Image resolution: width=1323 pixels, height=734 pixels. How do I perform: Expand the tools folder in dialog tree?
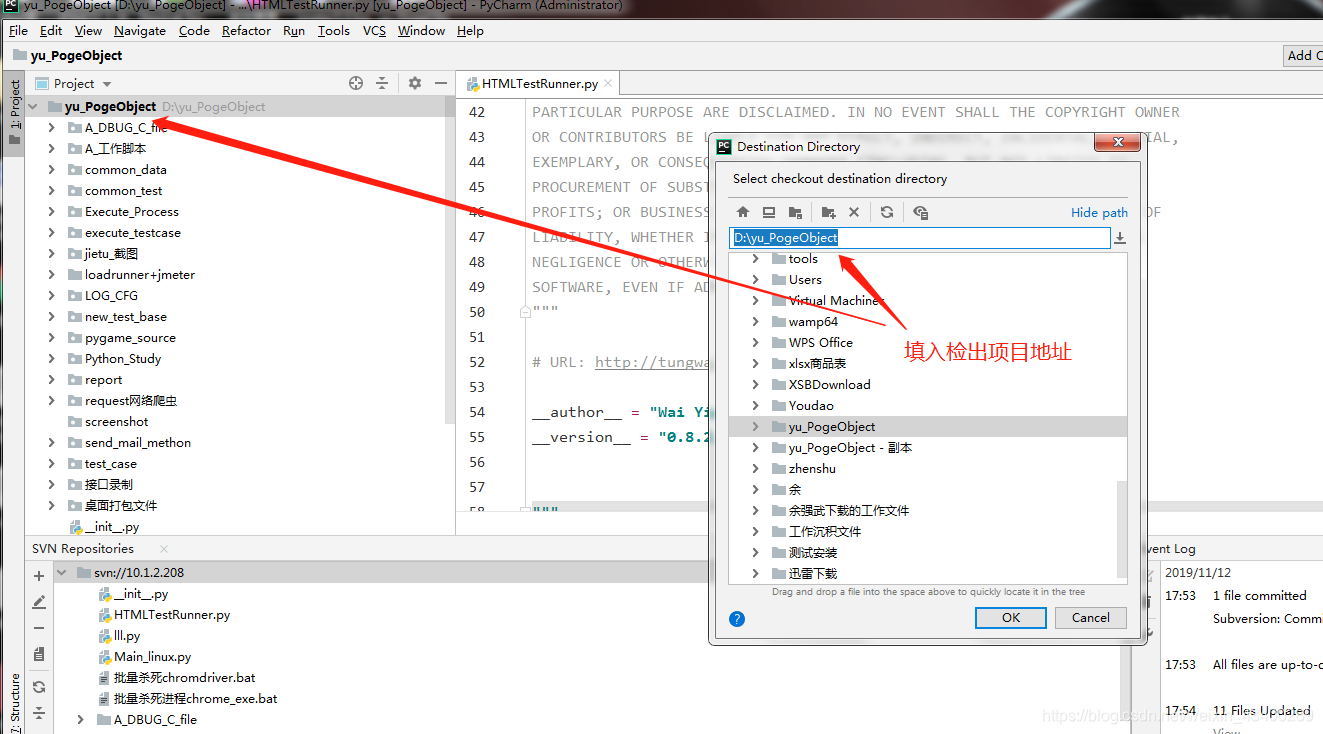756,258
